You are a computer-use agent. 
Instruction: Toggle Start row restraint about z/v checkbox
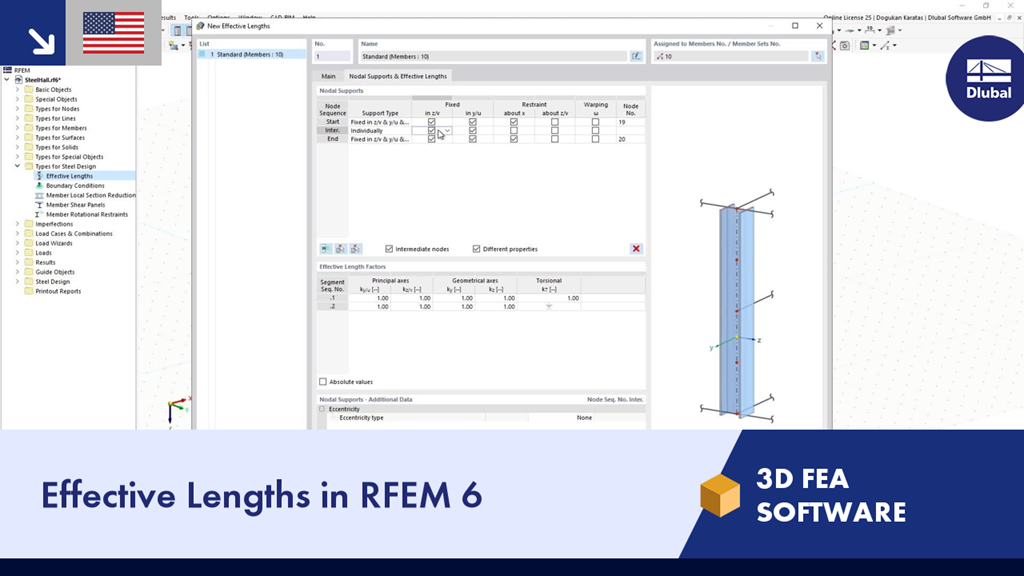(554, 122)
